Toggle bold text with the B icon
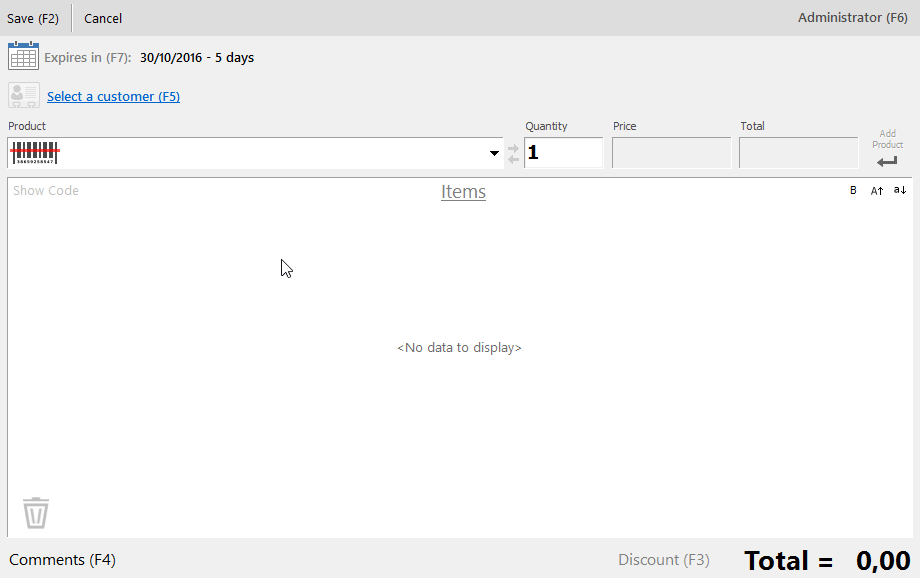This screenshot has width=920, height=578. click(x=853, y=190)
